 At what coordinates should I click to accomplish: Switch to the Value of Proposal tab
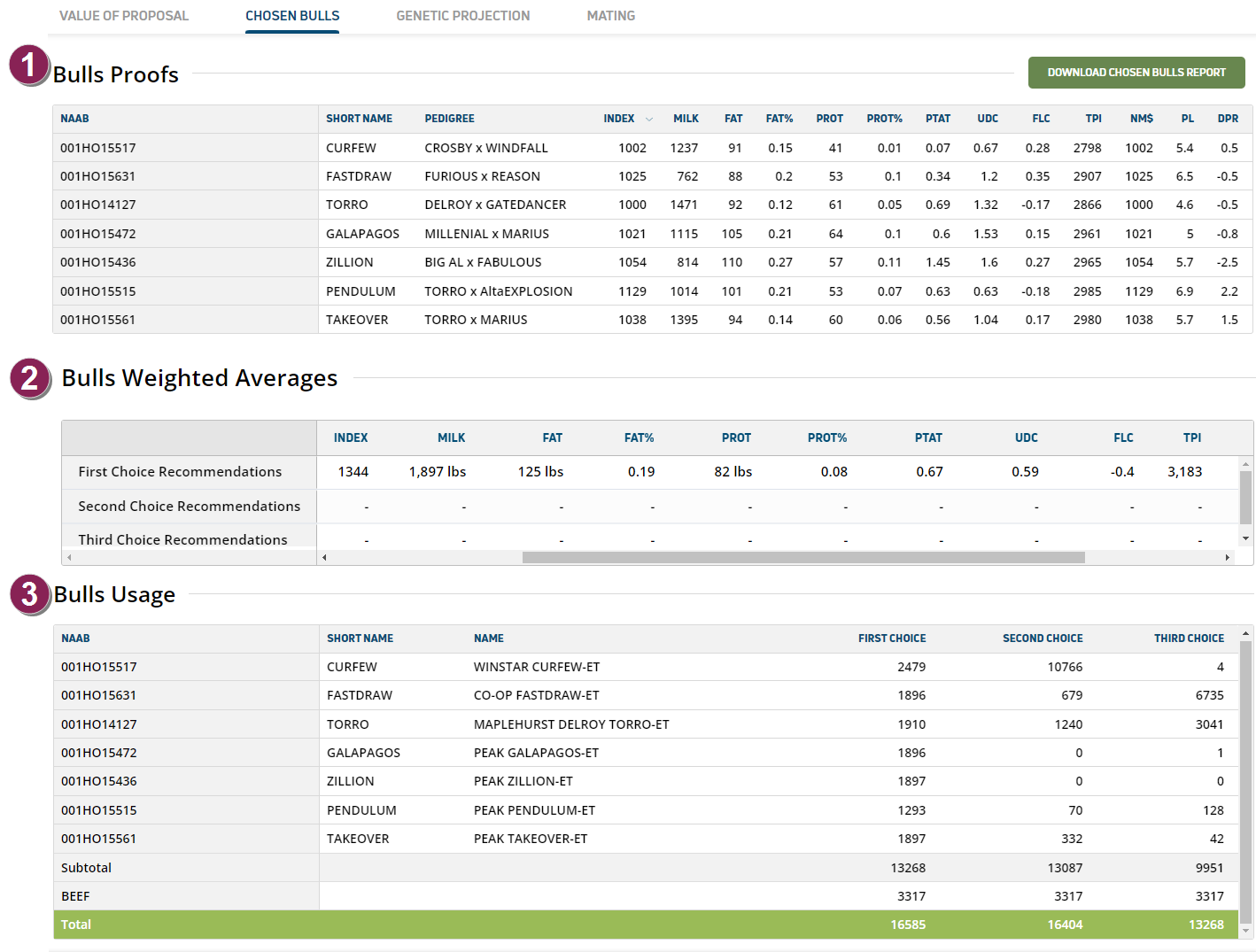pyautogui.click(x=124, y=16)
